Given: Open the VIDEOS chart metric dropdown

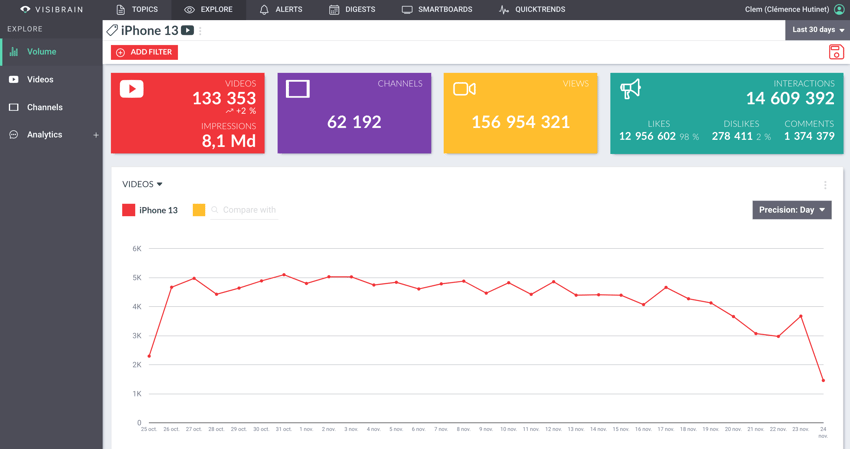Looking at the screenshot, I should [143, 184].
